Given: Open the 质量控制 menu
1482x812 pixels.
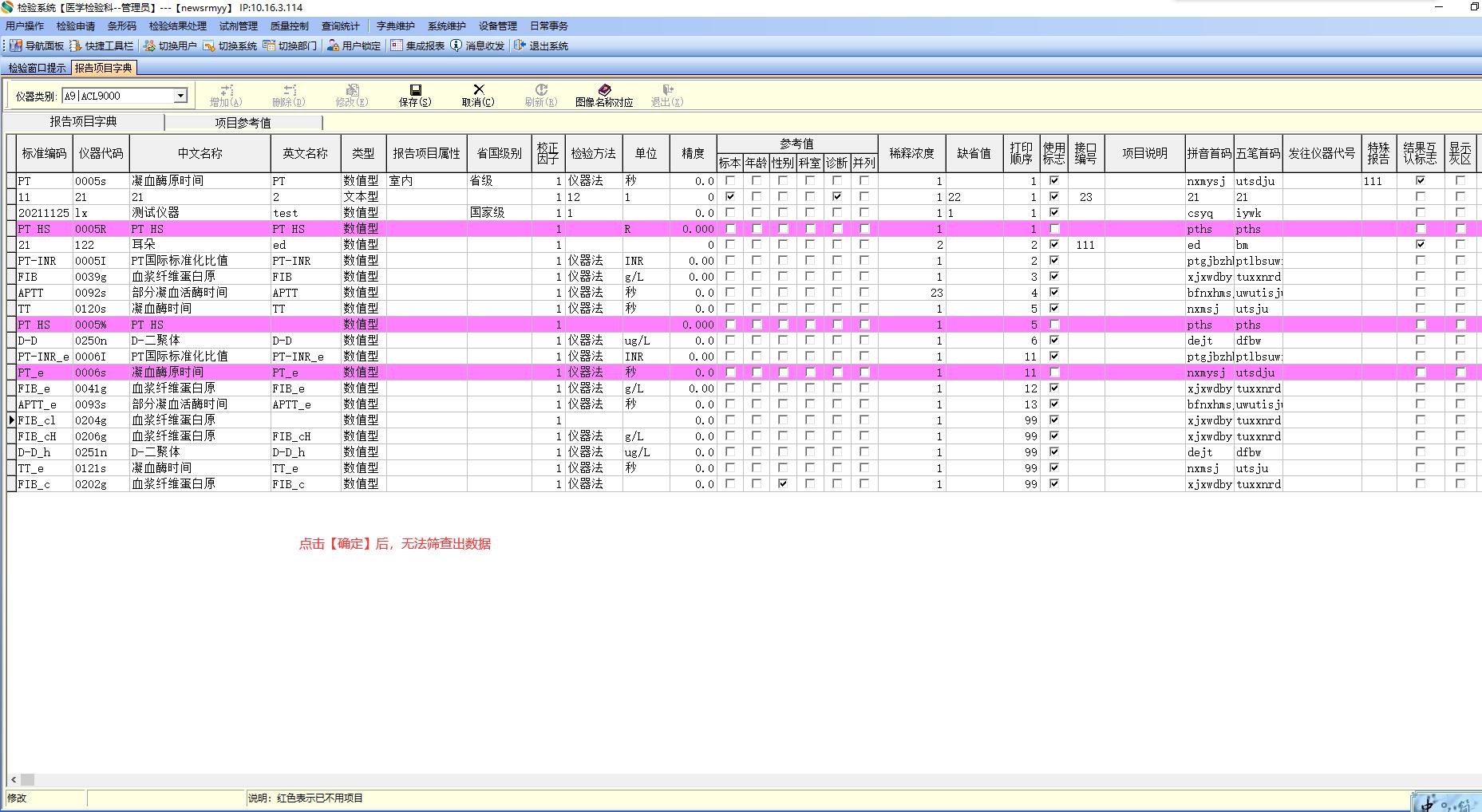Looking at the screenshot, I should coord(289,26).
